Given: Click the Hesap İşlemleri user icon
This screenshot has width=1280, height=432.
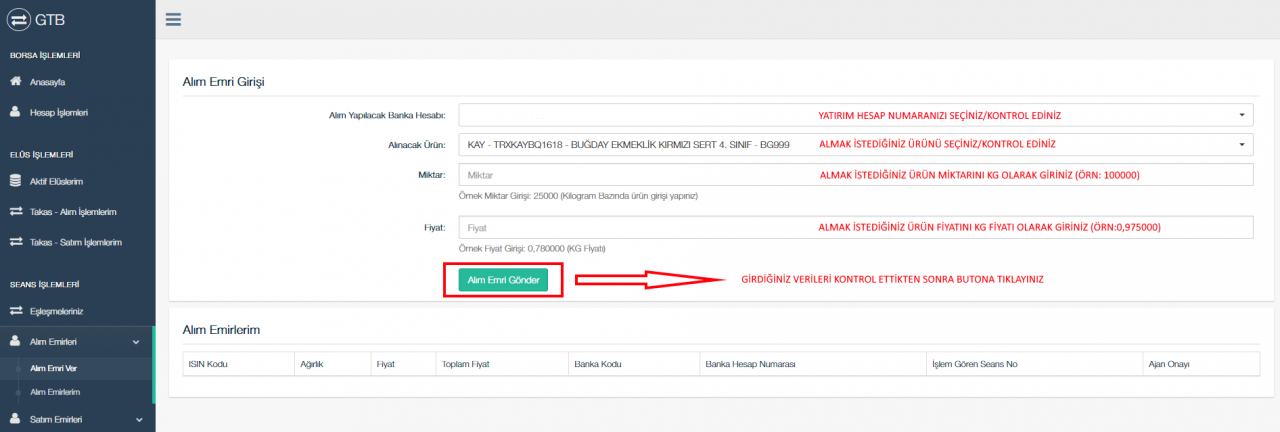Looking at the screenshot, I should point(15,113).
